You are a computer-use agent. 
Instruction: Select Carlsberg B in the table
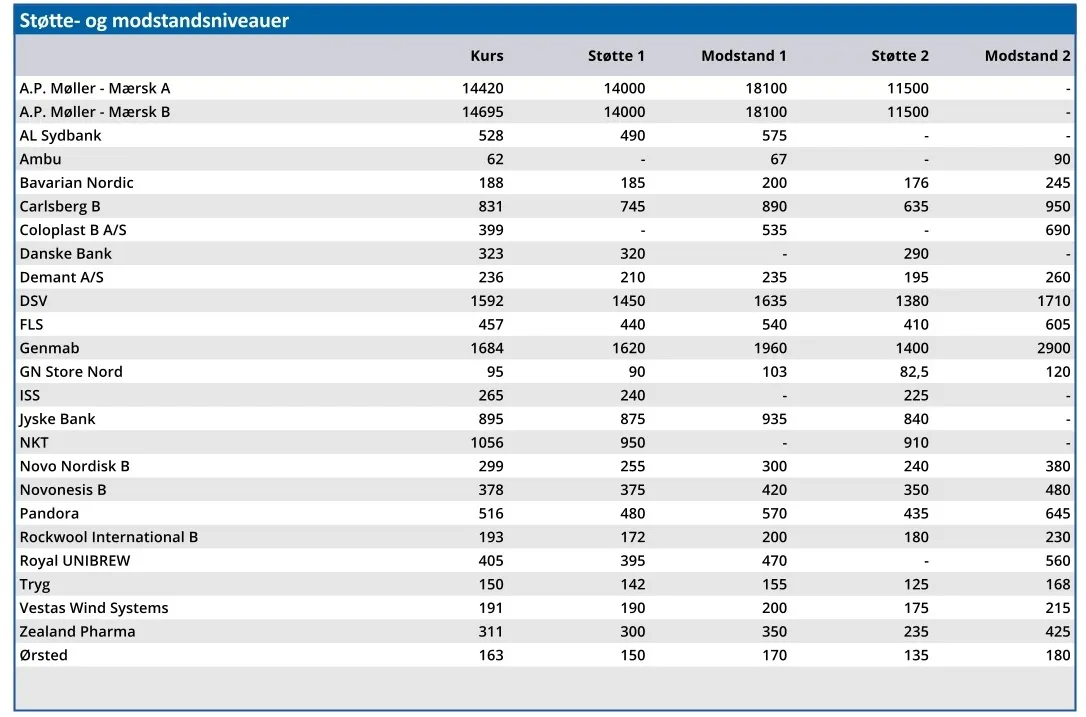point(60,206)
